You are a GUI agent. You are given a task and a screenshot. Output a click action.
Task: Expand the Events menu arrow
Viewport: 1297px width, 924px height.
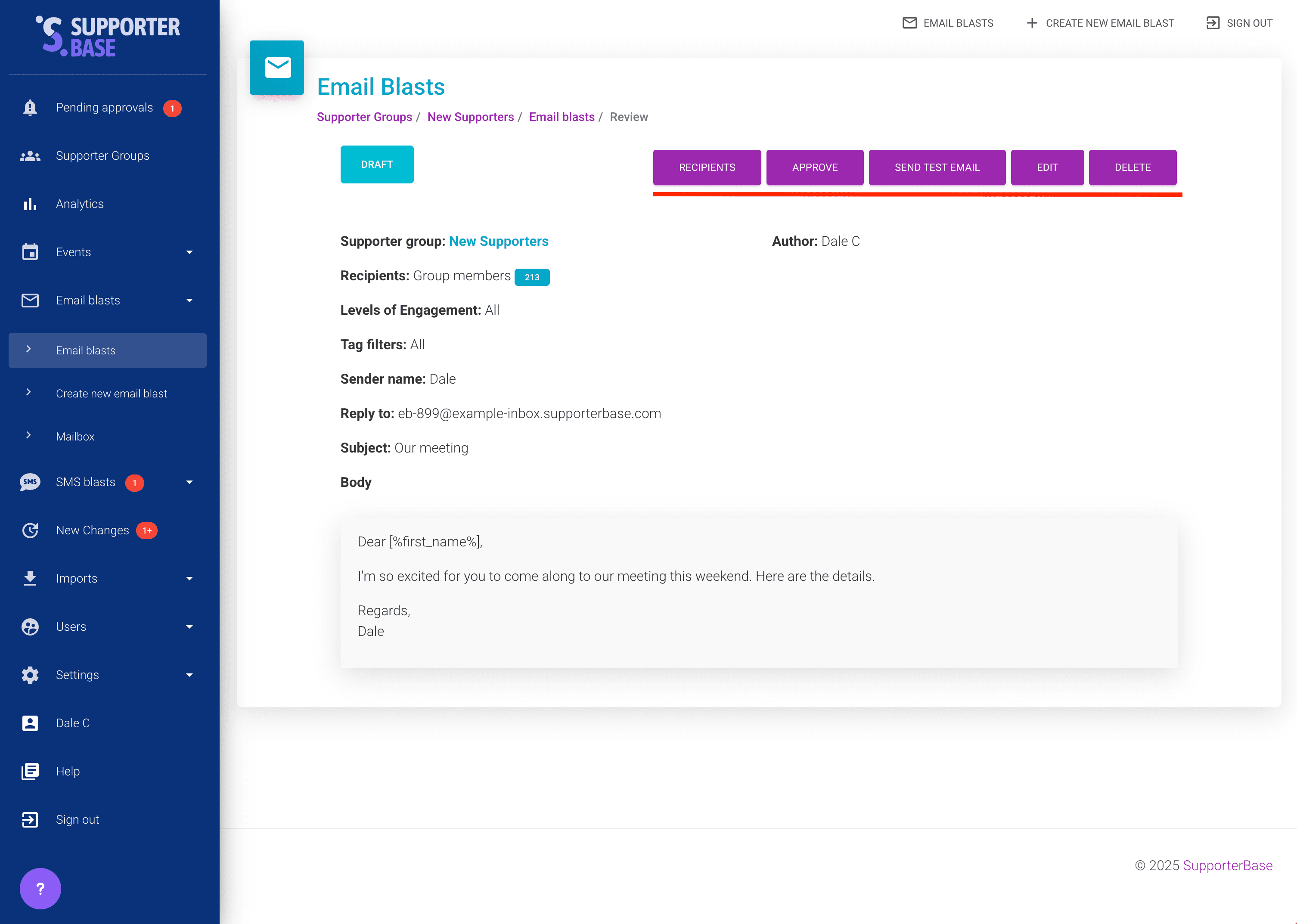189,252
